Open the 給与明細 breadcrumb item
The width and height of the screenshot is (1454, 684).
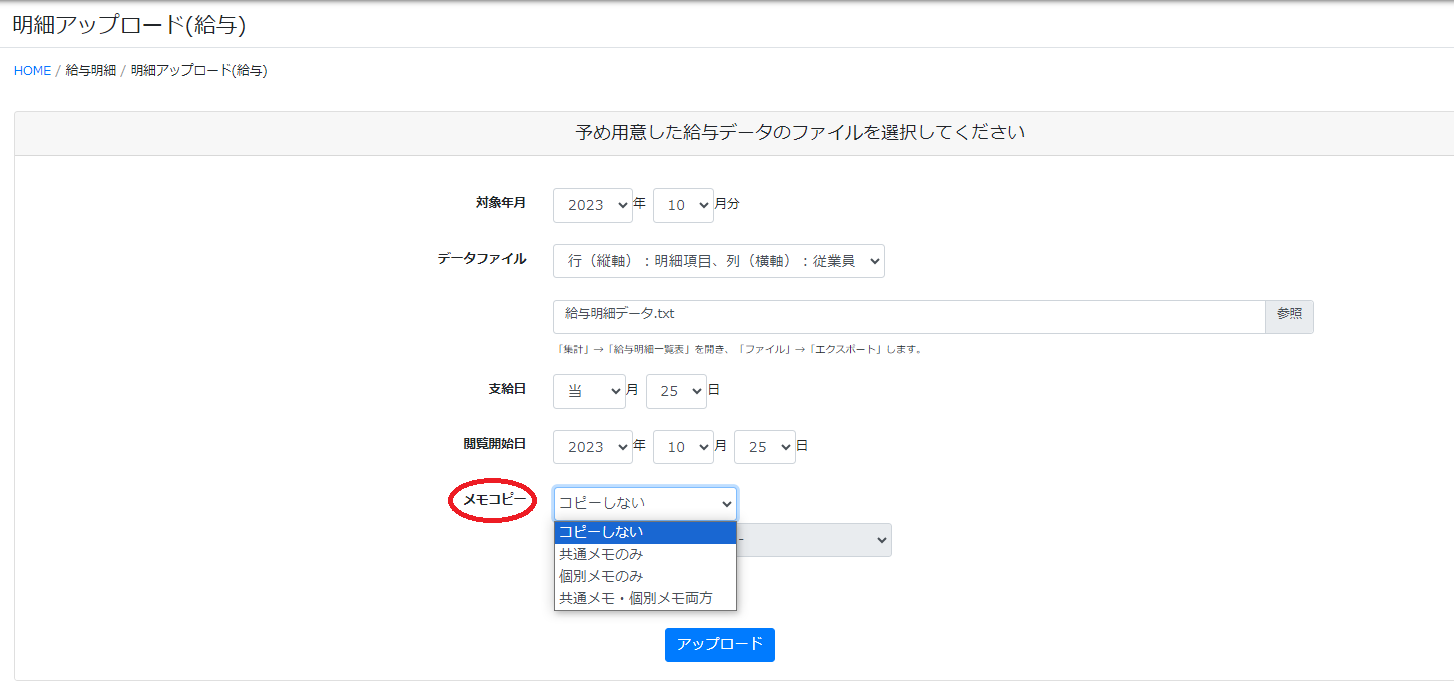pos(91,71)
